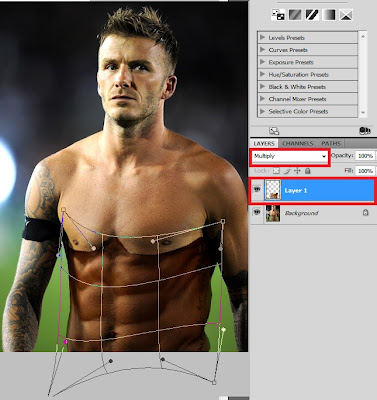Click the Fill label
The image size is (377, 400).
point(349,171)
